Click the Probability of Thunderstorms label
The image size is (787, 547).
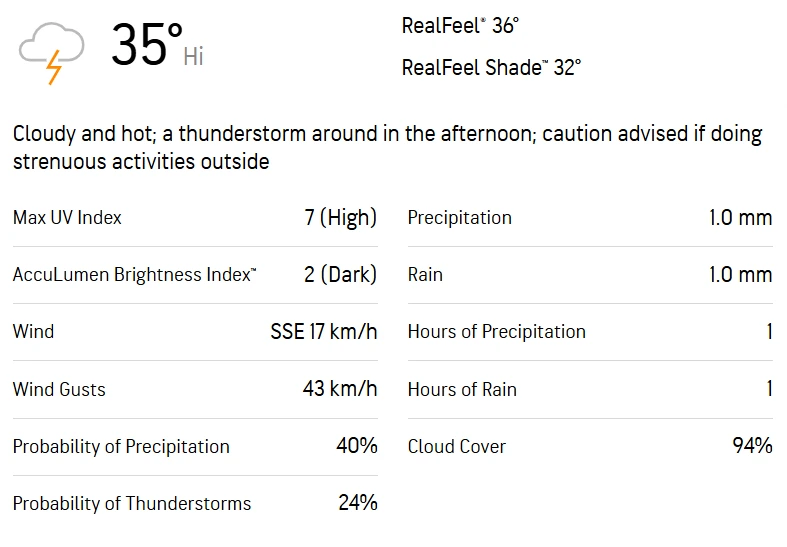pos(132,503)
